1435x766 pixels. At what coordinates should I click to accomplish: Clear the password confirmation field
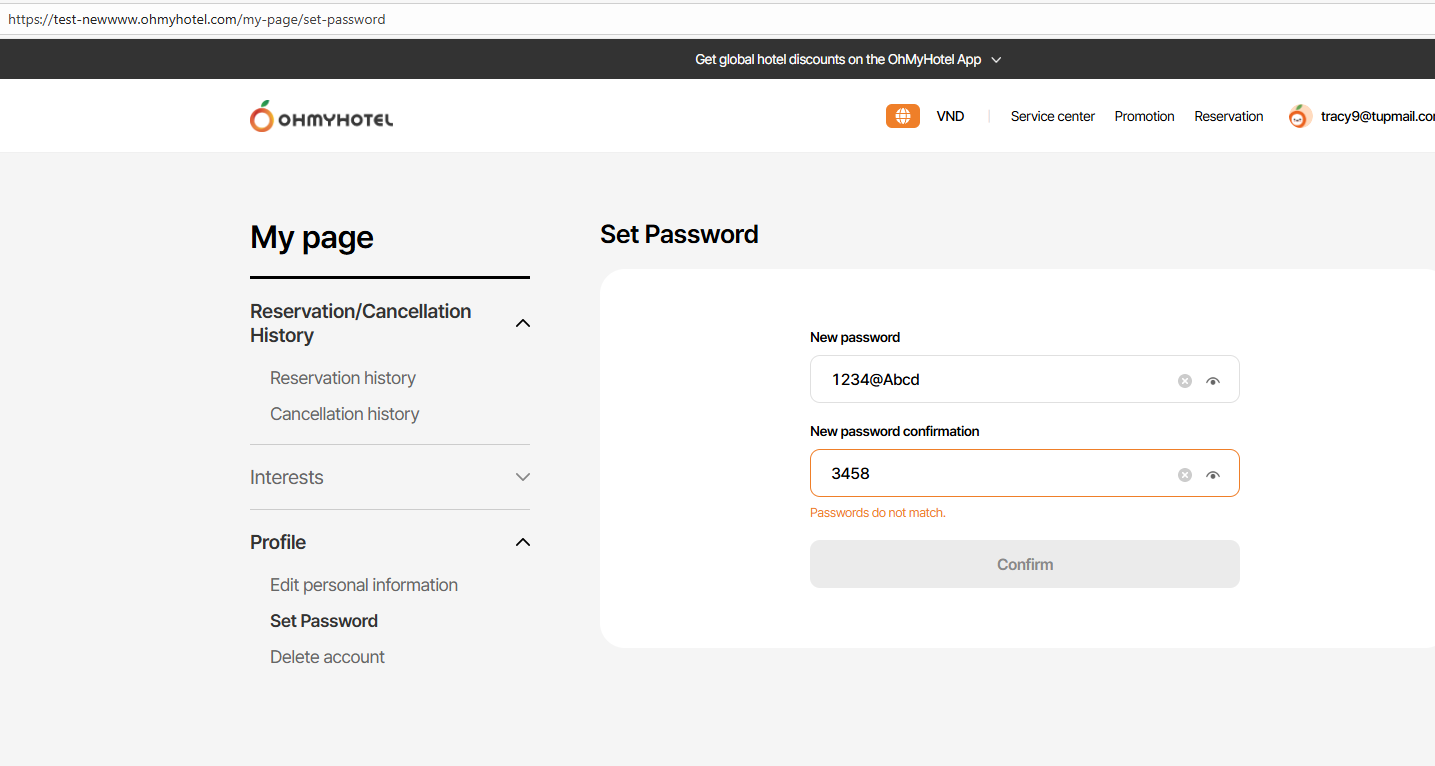pyautogui.click(x=1185, y=475)
